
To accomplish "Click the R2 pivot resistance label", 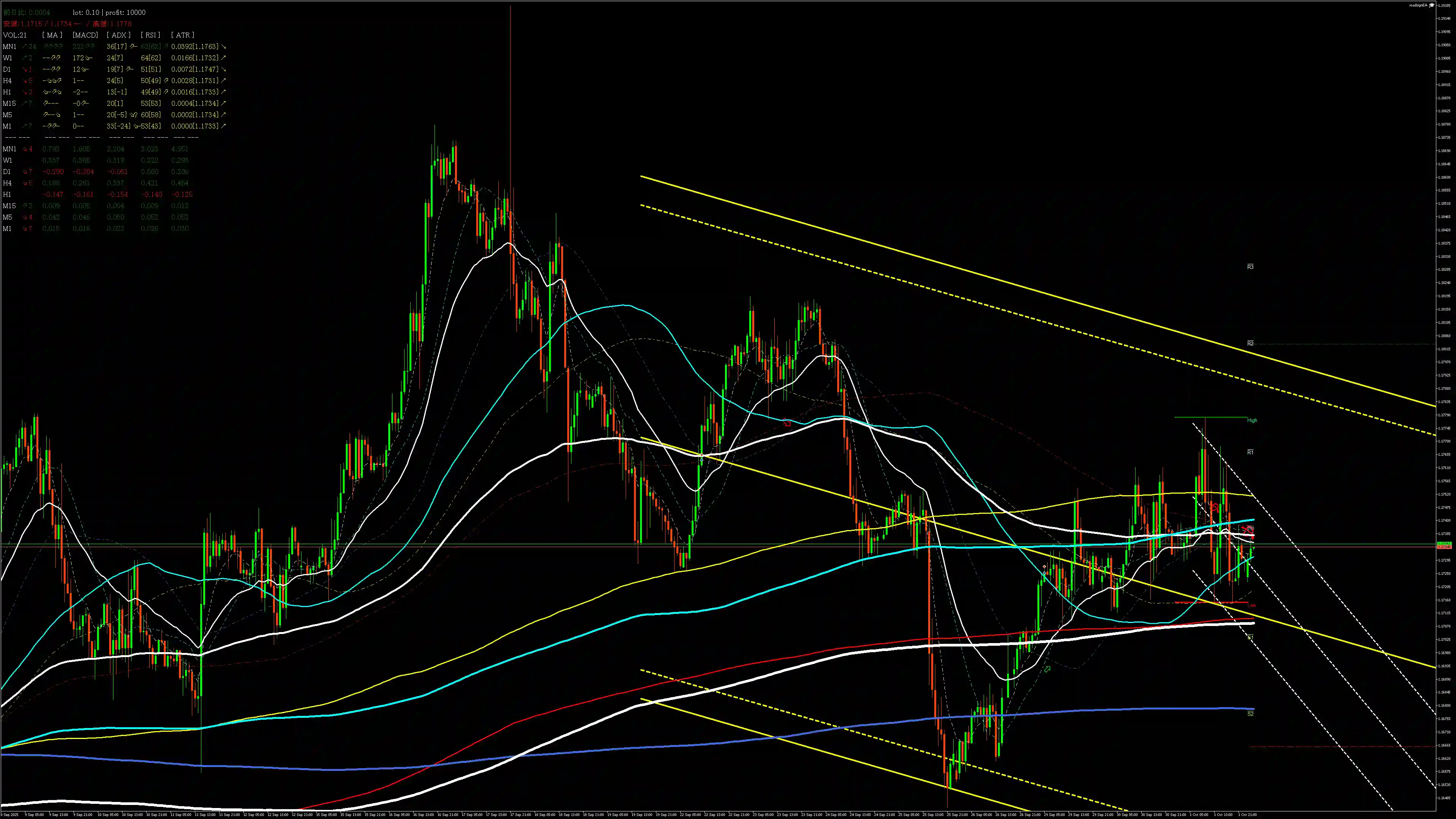I will tap(1250, 344).
